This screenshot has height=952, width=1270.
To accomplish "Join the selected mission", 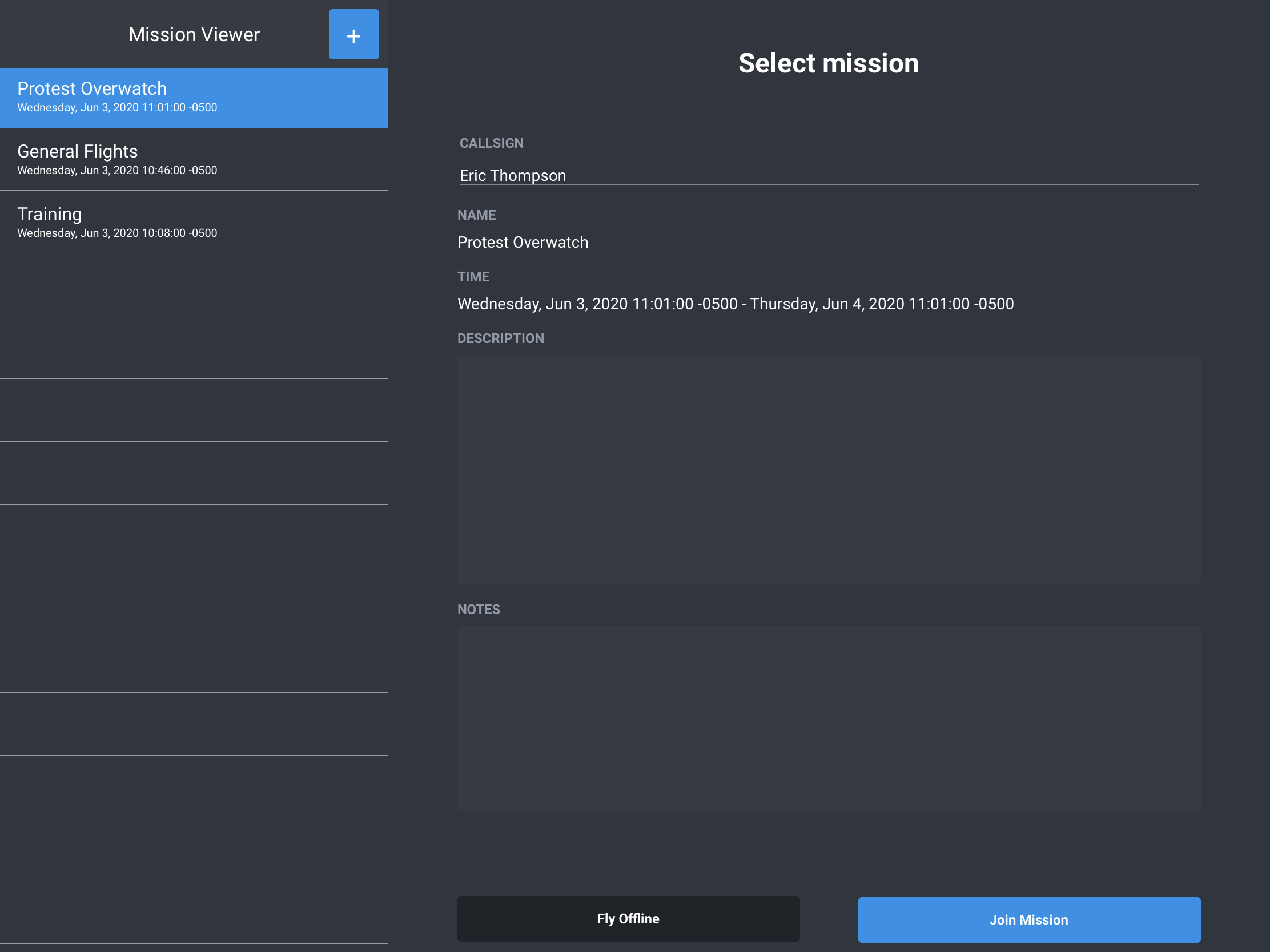I will coord(1029,920).
